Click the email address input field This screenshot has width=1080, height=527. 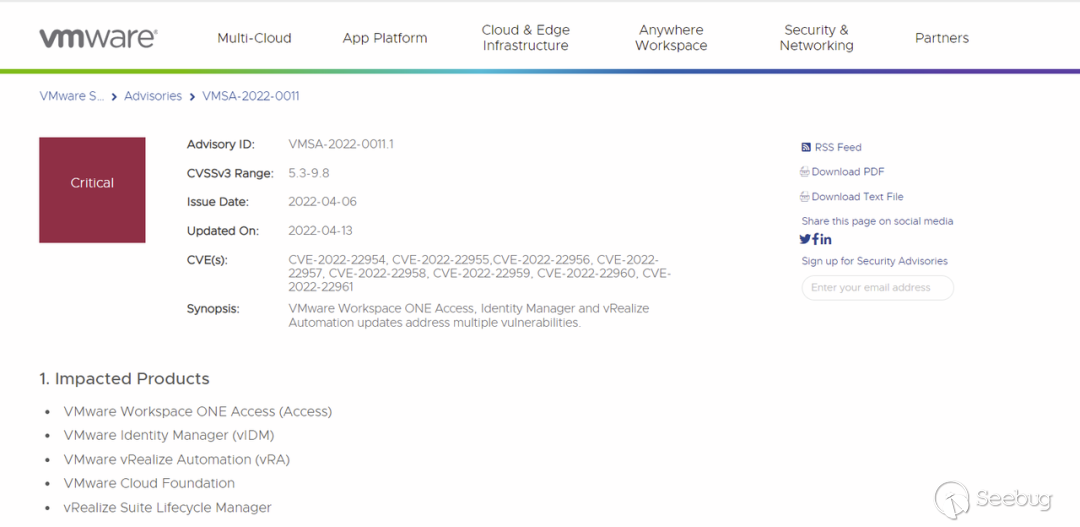click(878, 288)
